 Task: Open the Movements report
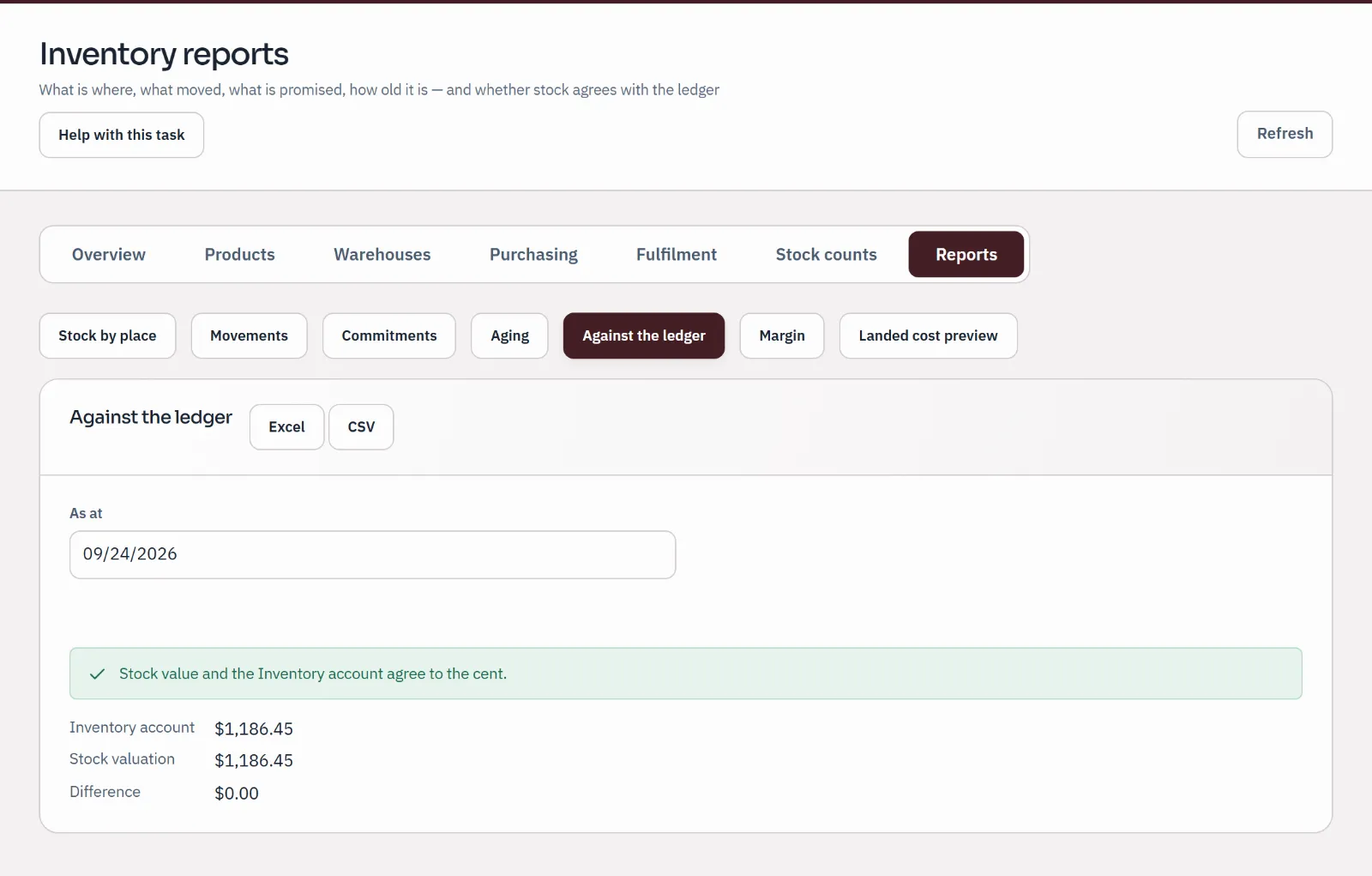pyautogui.click(x=249, y=335)
